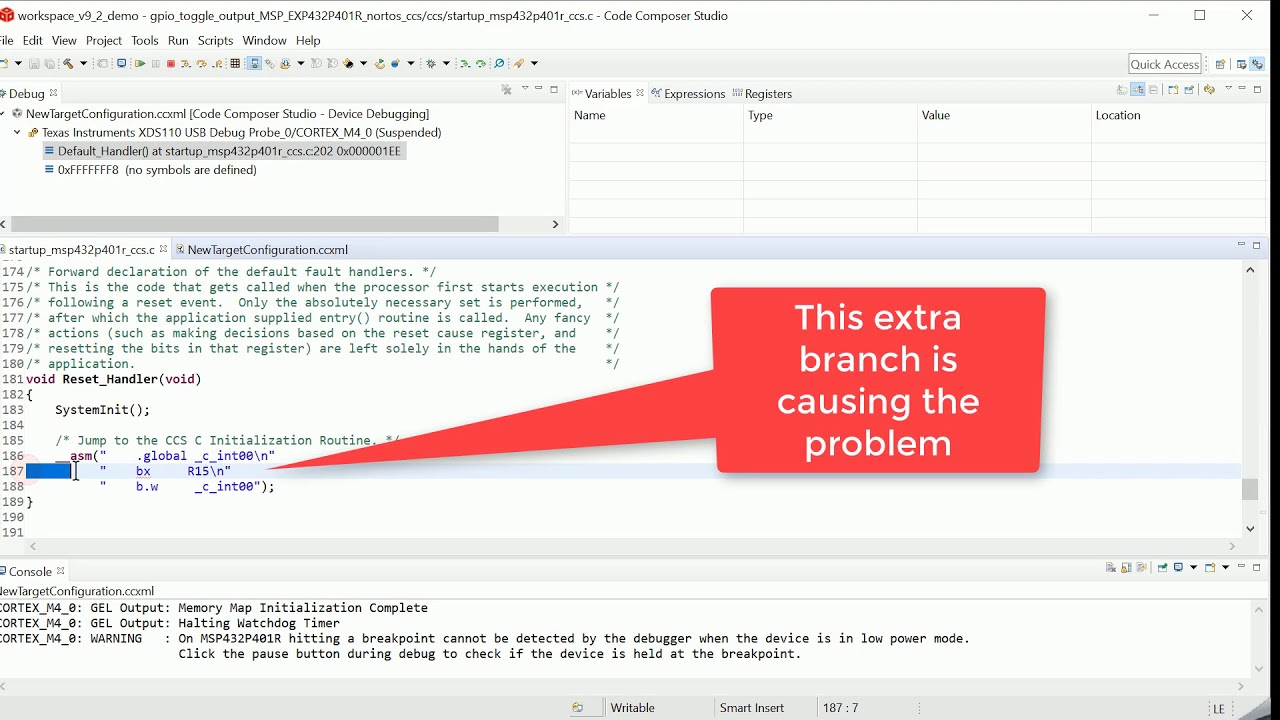Click the red Terminate button
The width and height of the screenshot is (1280, 720).
(x=170, y=63)
